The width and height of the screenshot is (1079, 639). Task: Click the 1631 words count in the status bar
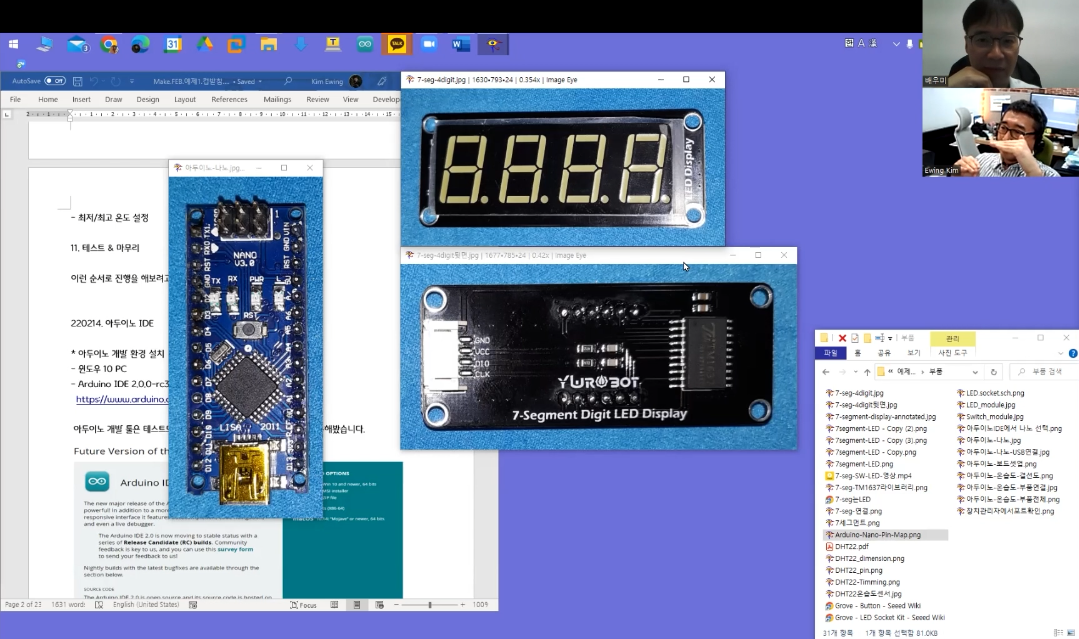tap(68, 605)
